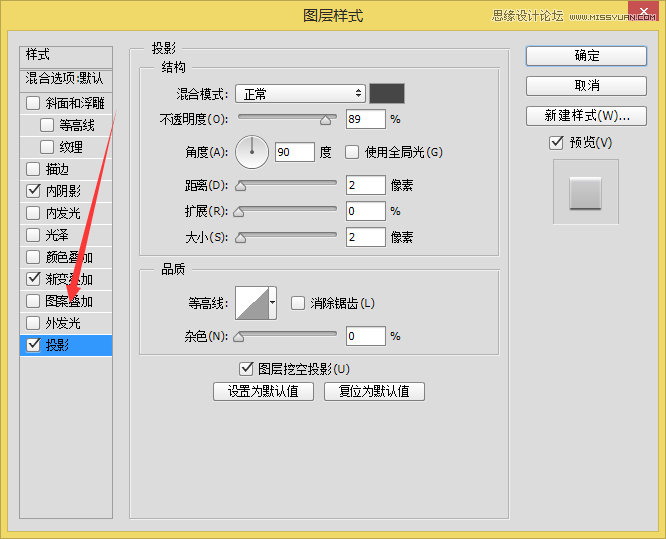Click the 取消 button
Viewport: 666px width, 539px height.
point(586,86)
